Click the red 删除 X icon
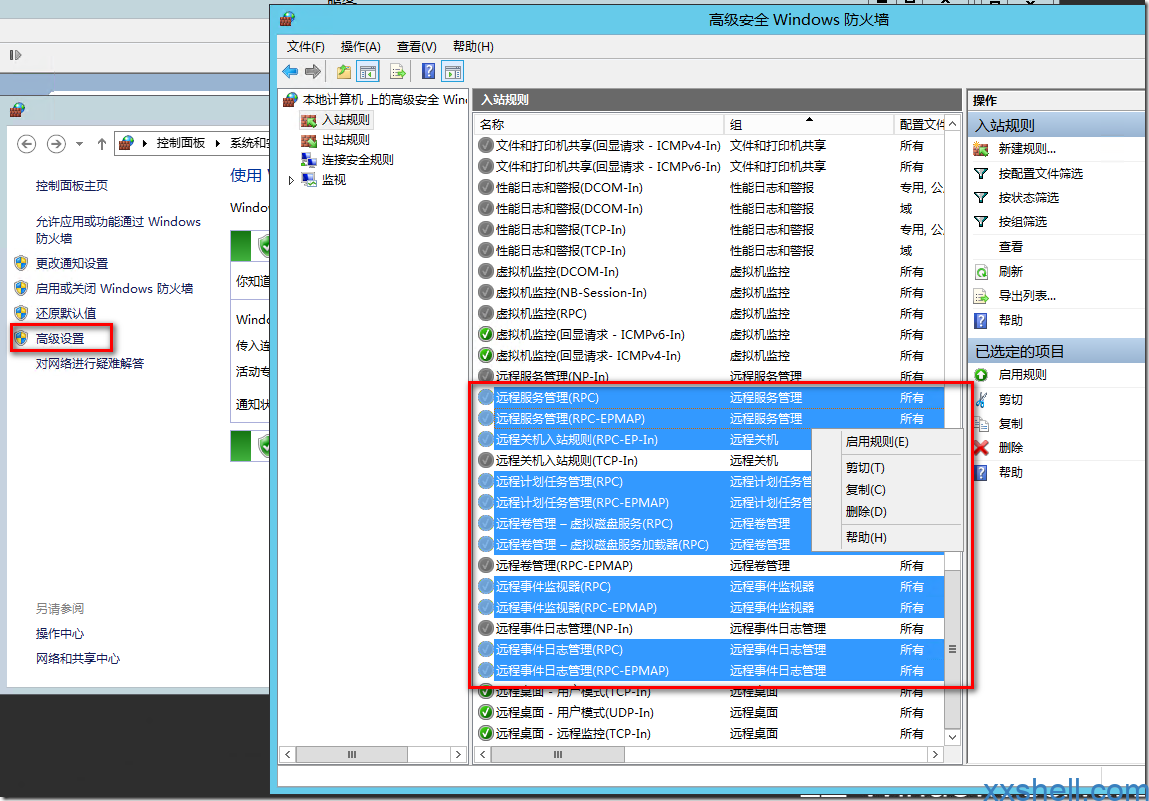1149x801 pixels. point(981,448)
